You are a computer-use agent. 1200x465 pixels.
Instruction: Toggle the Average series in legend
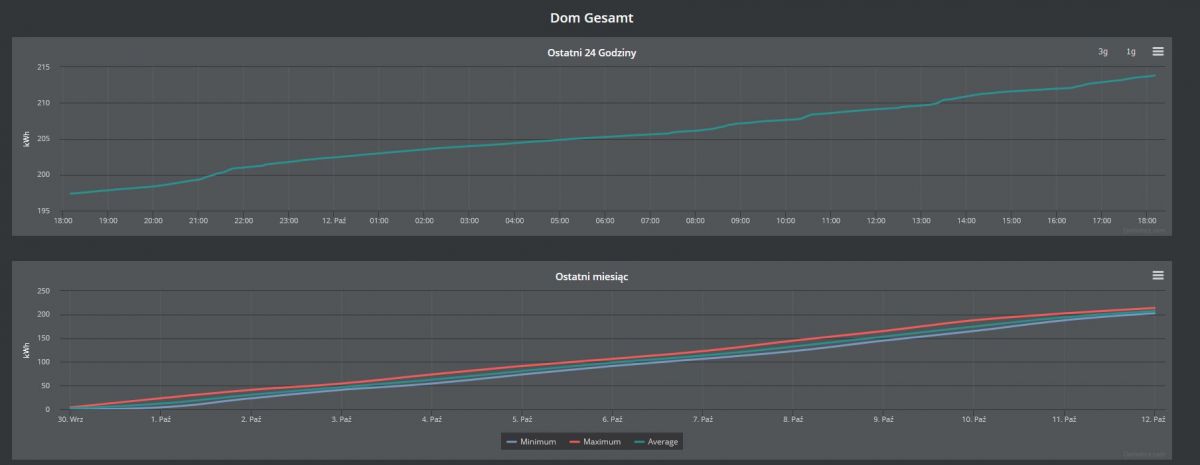tap(655, 441)
